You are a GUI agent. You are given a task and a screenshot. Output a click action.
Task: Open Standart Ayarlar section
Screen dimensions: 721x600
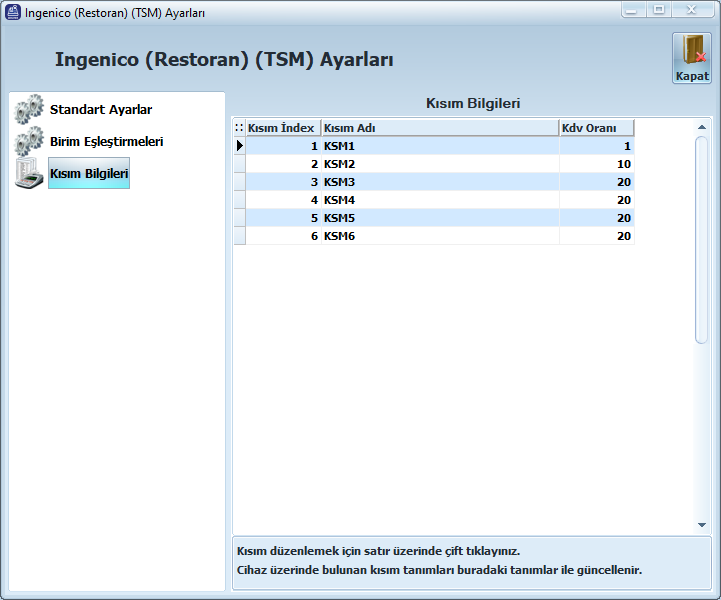tap(101, 109)
